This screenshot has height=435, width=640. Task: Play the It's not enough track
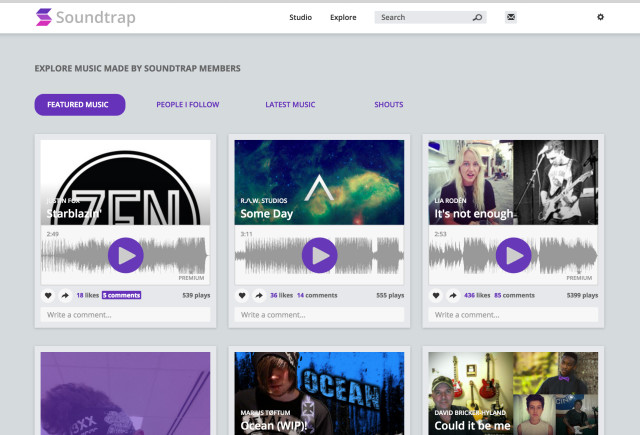513,256
